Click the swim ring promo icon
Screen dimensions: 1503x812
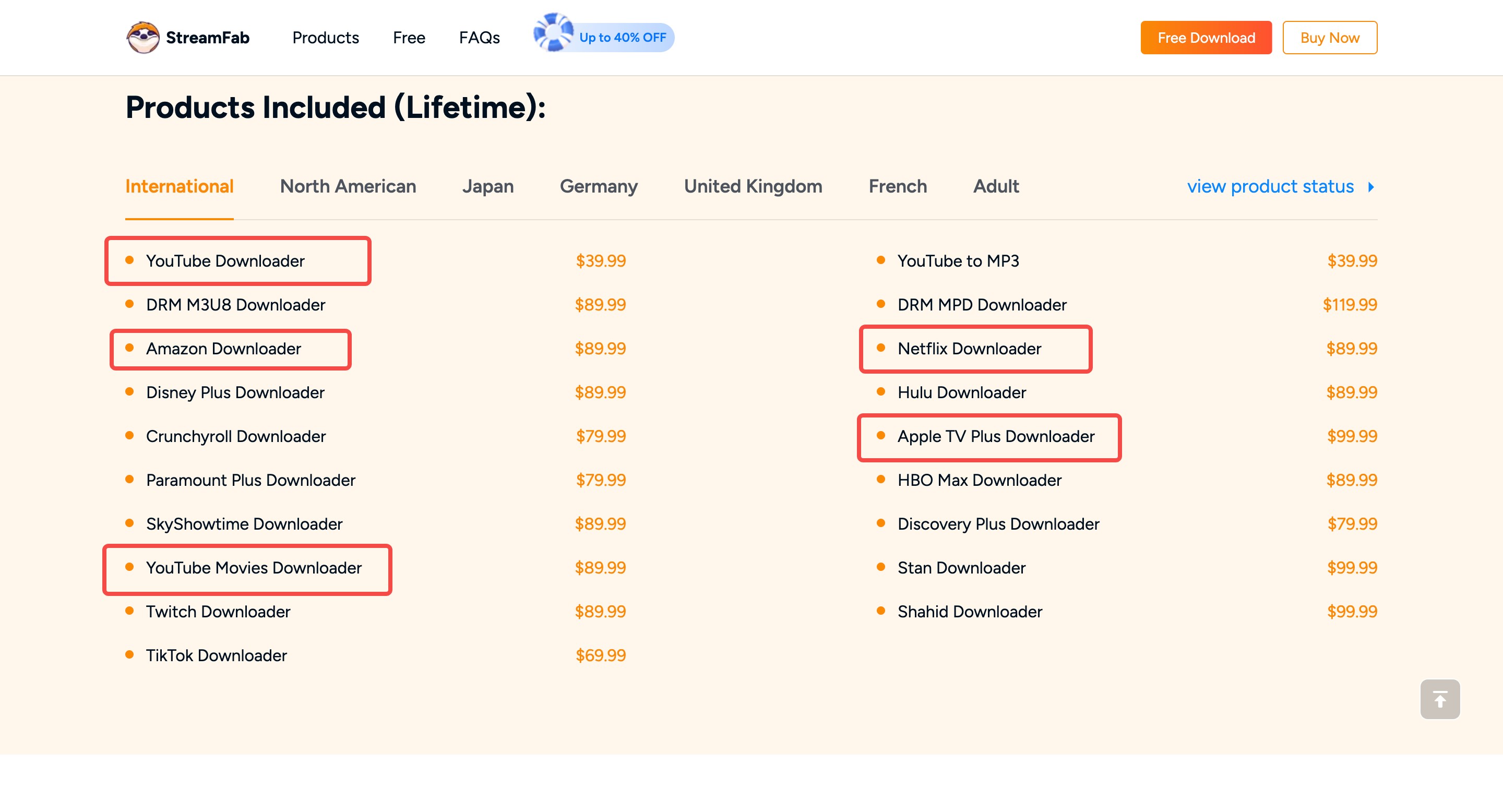pos(553,32)
